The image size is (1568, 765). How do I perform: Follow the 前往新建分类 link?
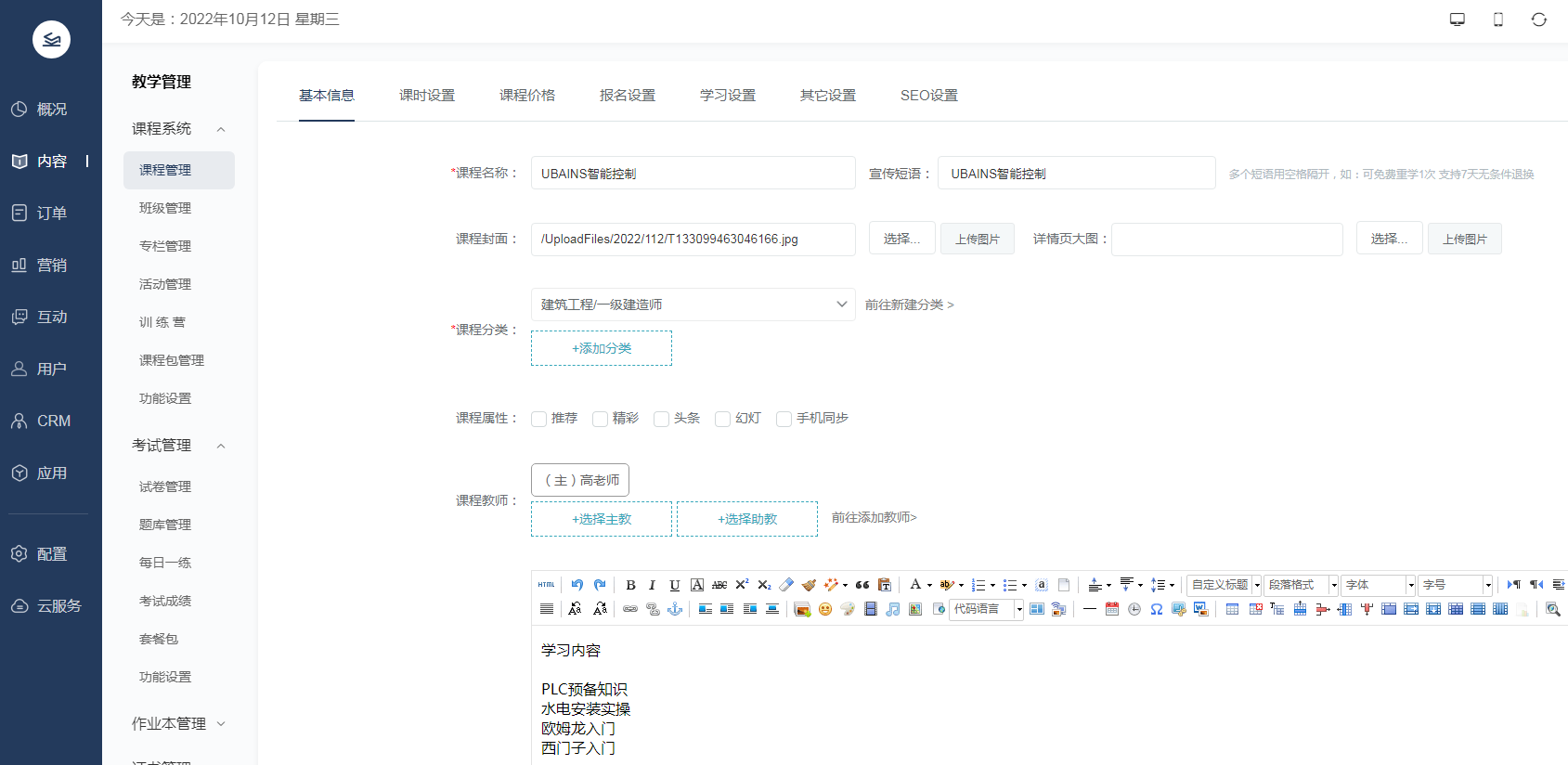(x=909, y=305)
